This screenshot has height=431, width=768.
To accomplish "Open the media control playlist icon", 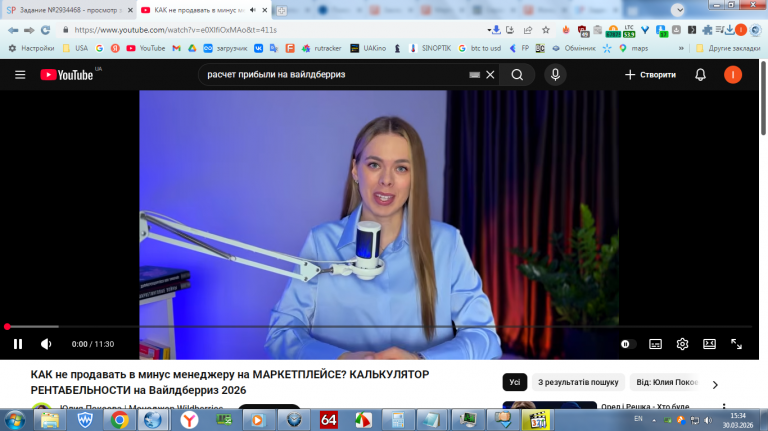I will coord(720,30).
